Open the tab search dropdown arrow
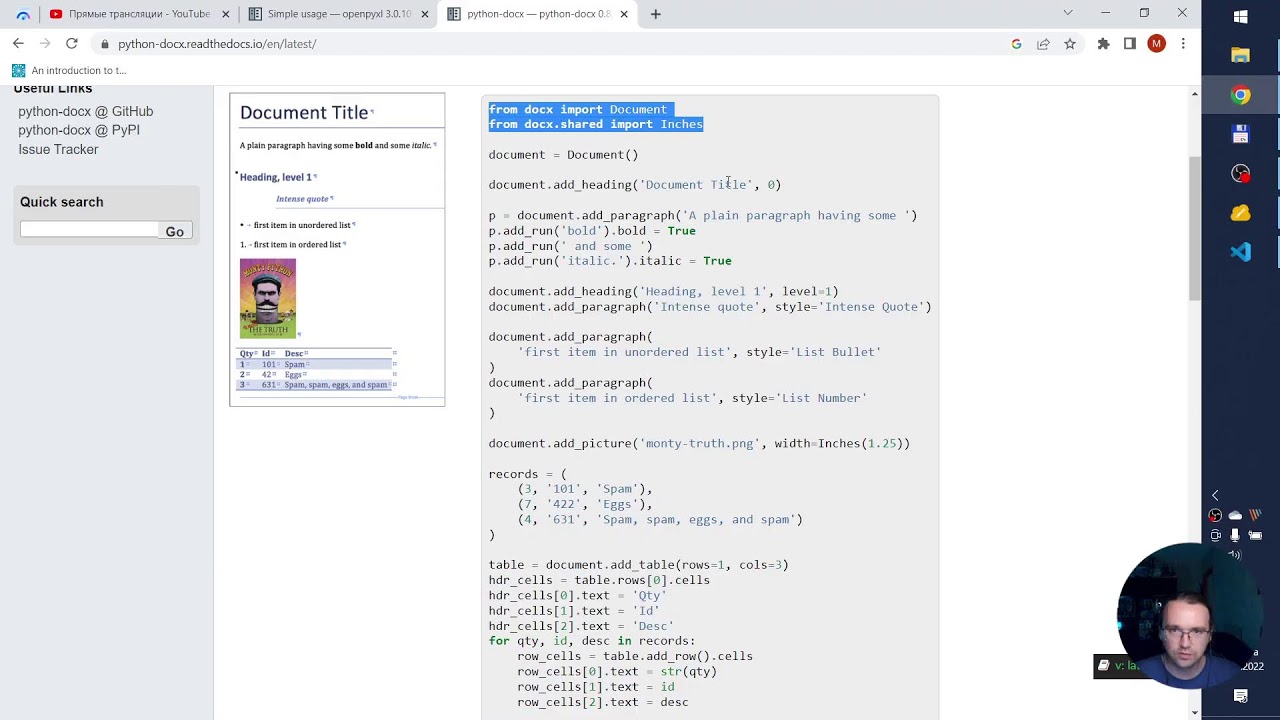 (1068, 13)
